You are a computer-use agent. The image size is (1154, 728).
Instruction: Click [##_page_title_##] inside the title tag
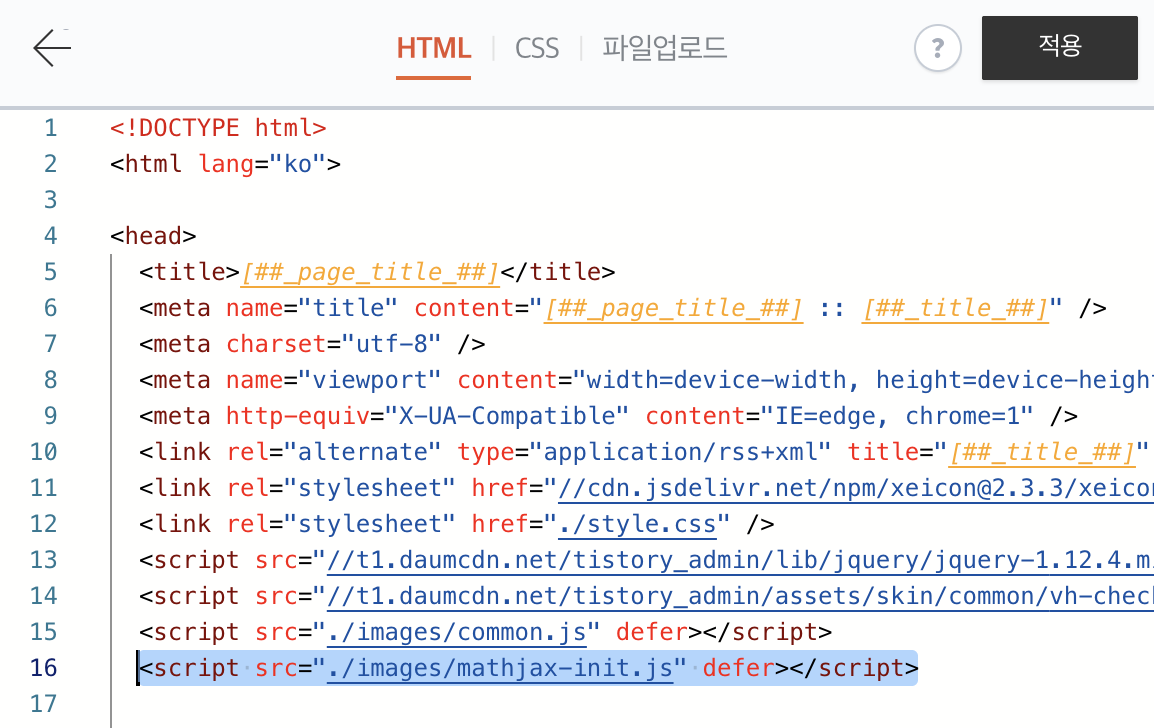370,272
